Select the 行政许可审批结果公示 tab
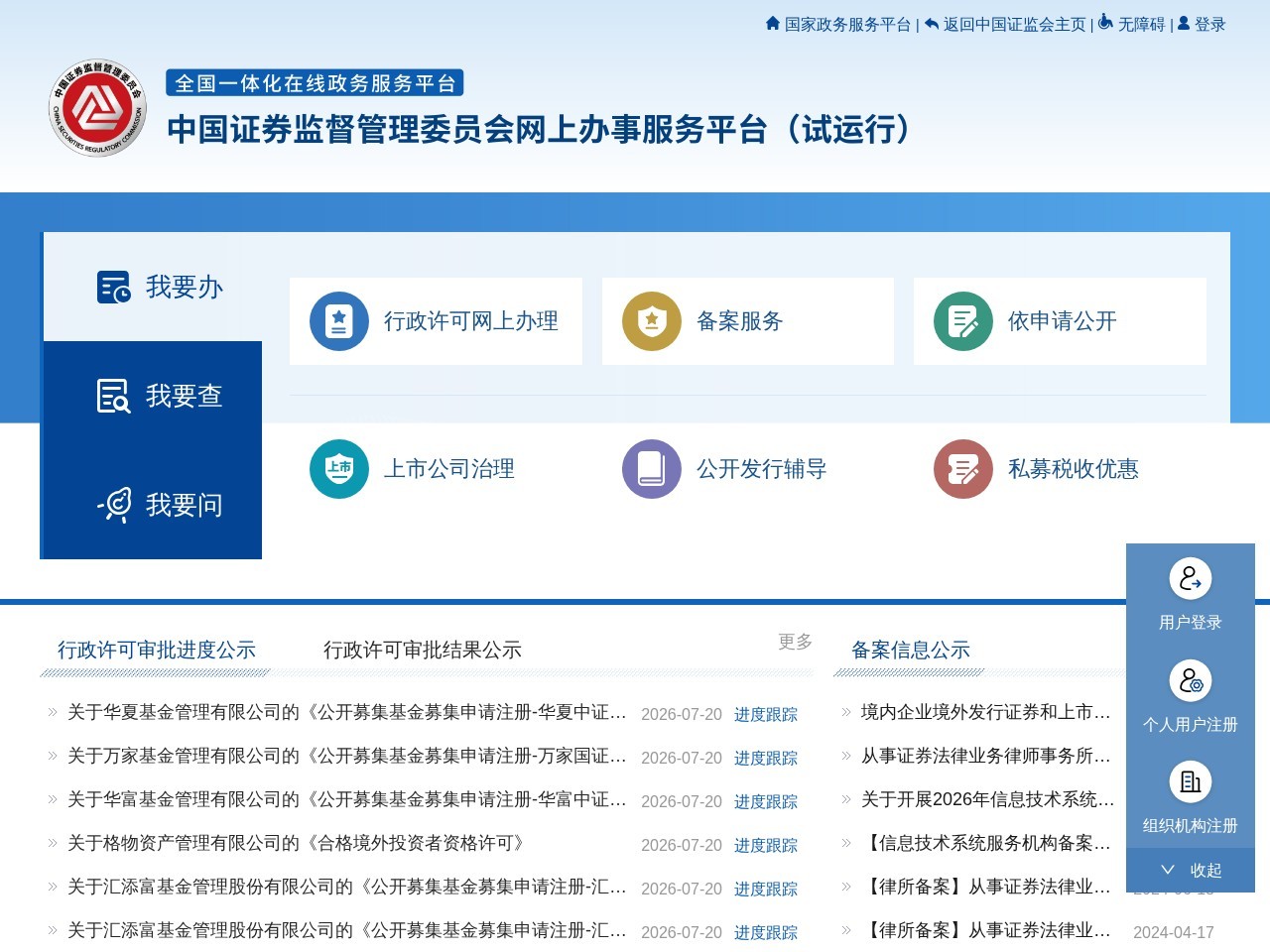Viewport: 1270px width, 952px height. coord(423,650)
